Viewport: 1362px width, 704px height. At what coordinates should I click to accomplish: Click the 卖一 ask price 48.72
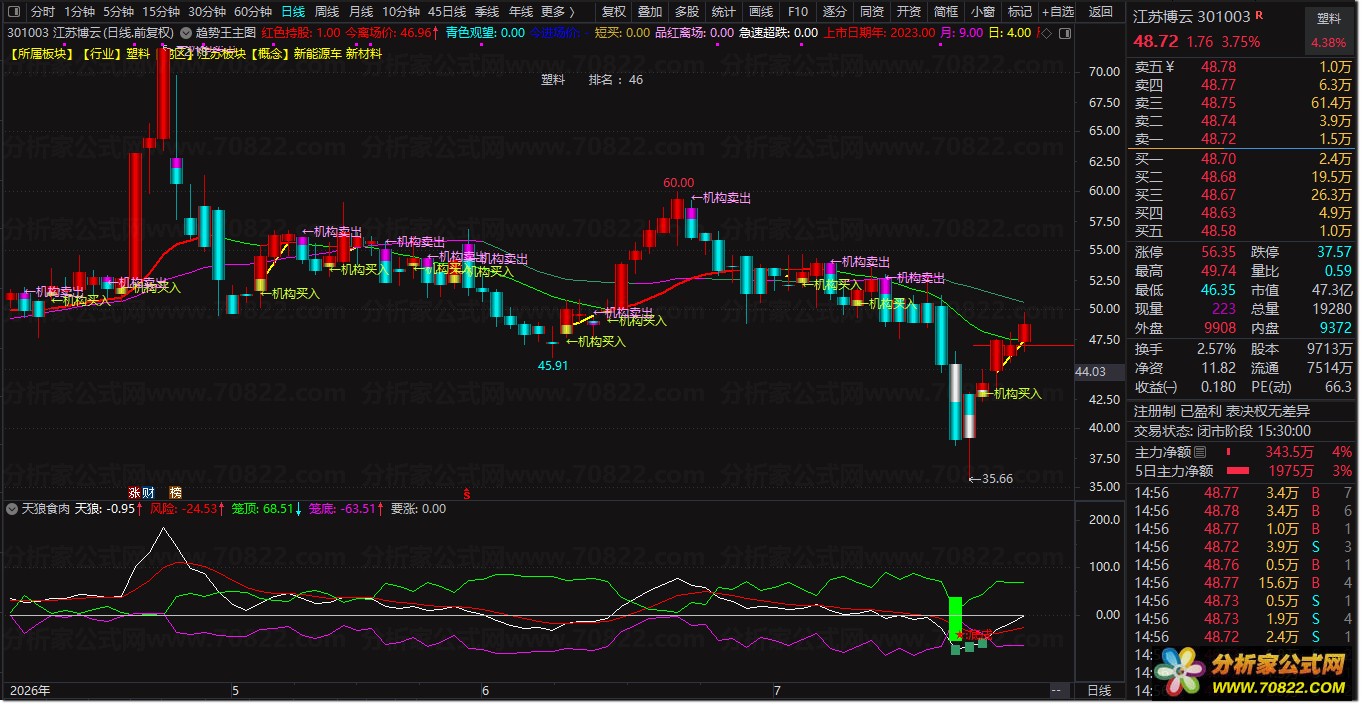[x=1218, y=139]
